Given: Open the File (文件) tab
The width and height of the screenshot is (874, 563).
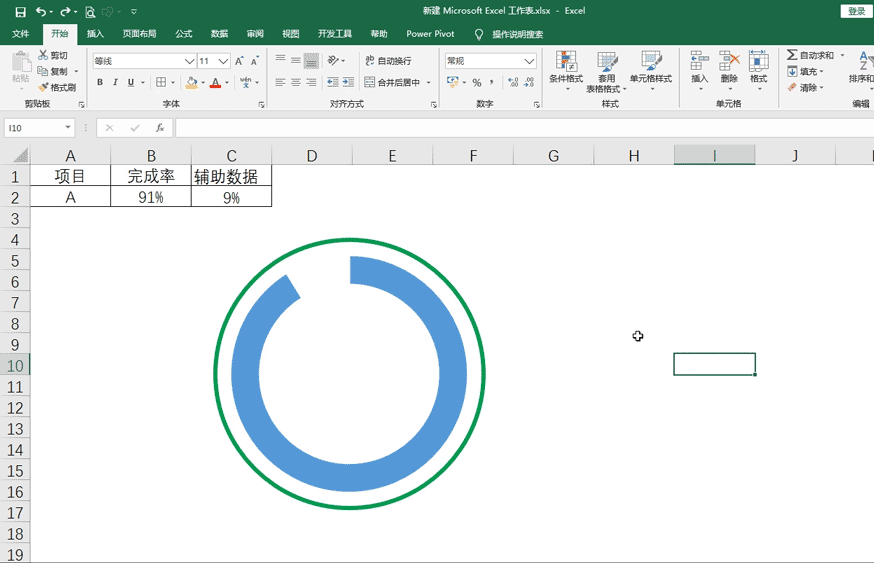Looking at the screenshot, I should coord(21,33).
